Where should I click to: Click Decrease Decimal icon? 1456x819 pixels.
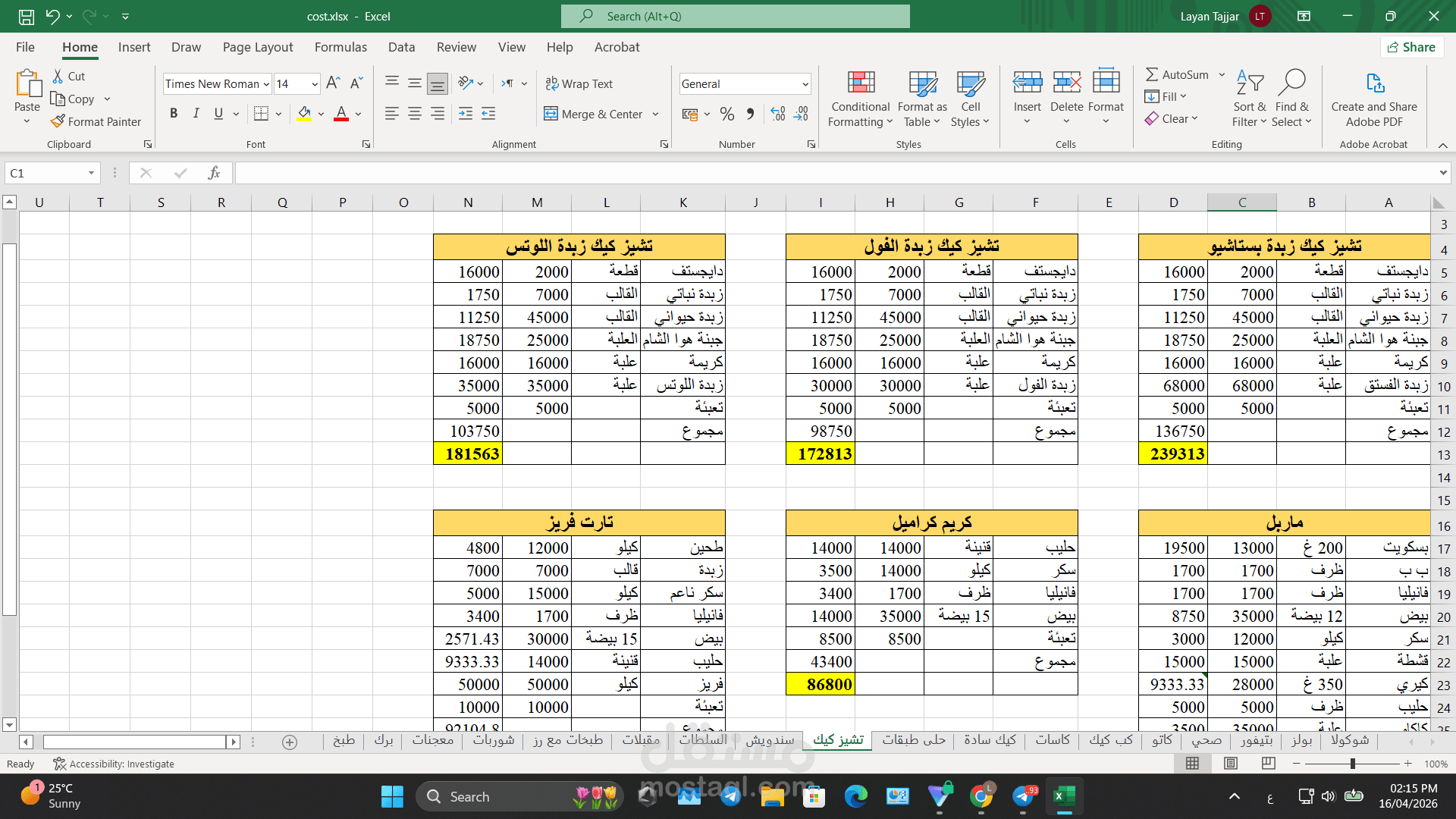coord(802,114)
